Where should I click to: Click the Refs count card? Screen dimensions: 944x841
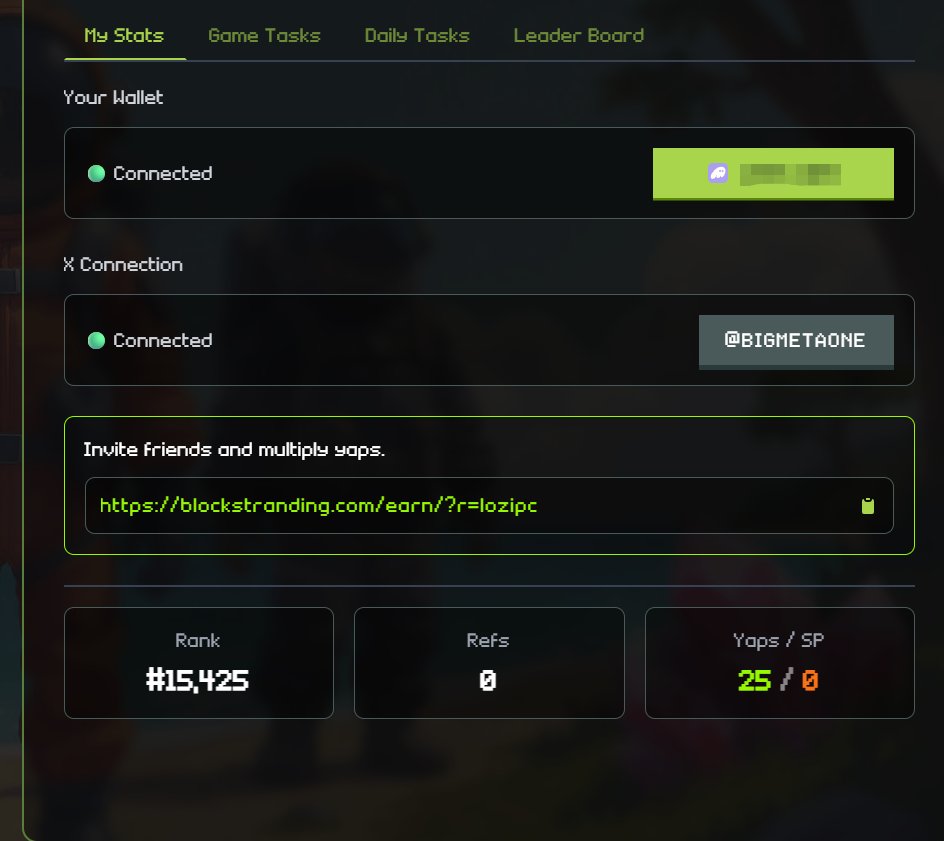click(489, 663)
